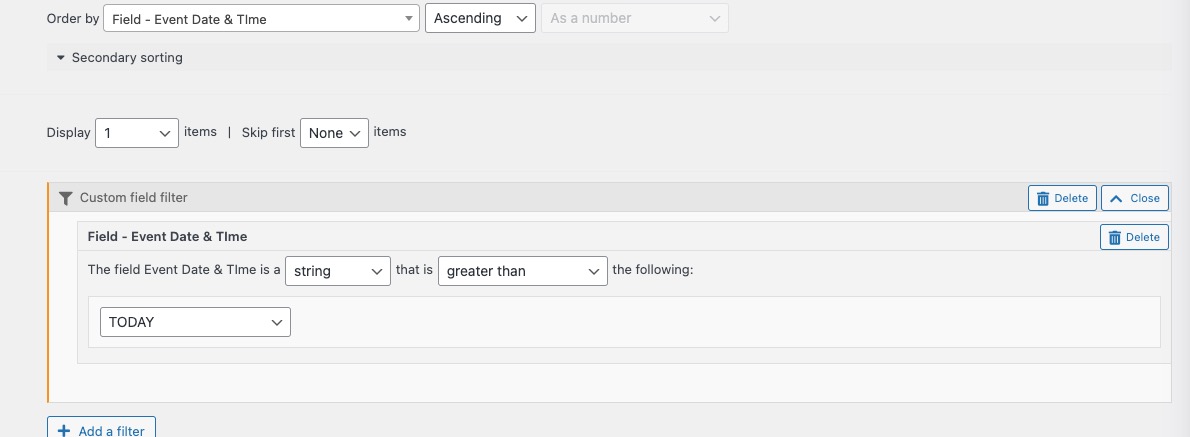Click the Add a filter button
Viewport: 1190px width, 437px height.
tap(101, 430)
